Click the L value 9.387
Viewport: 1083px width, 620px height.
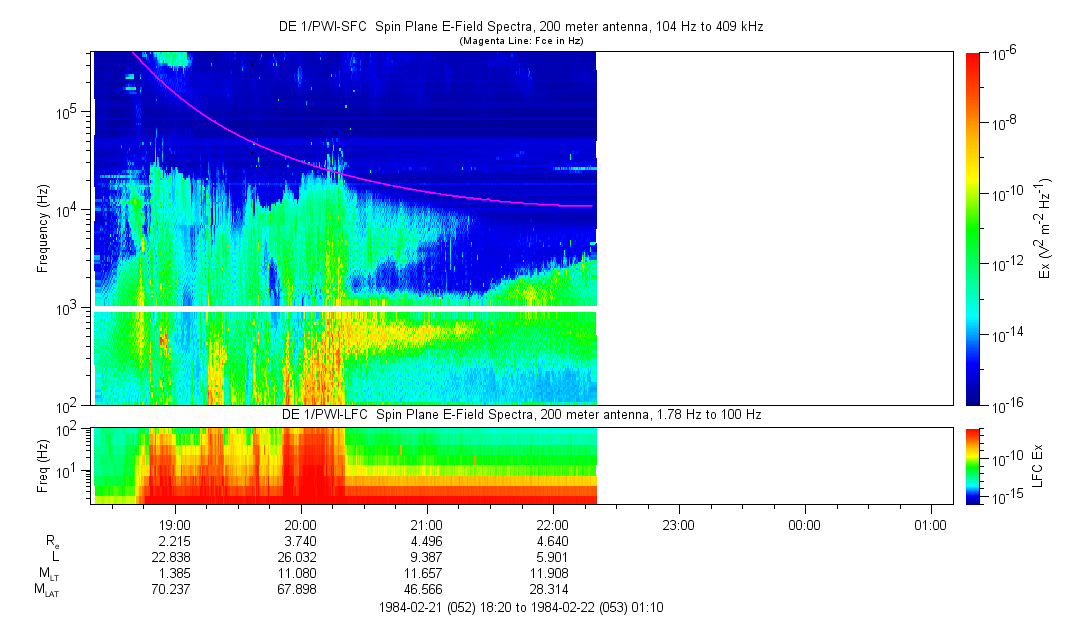point(426,558)
